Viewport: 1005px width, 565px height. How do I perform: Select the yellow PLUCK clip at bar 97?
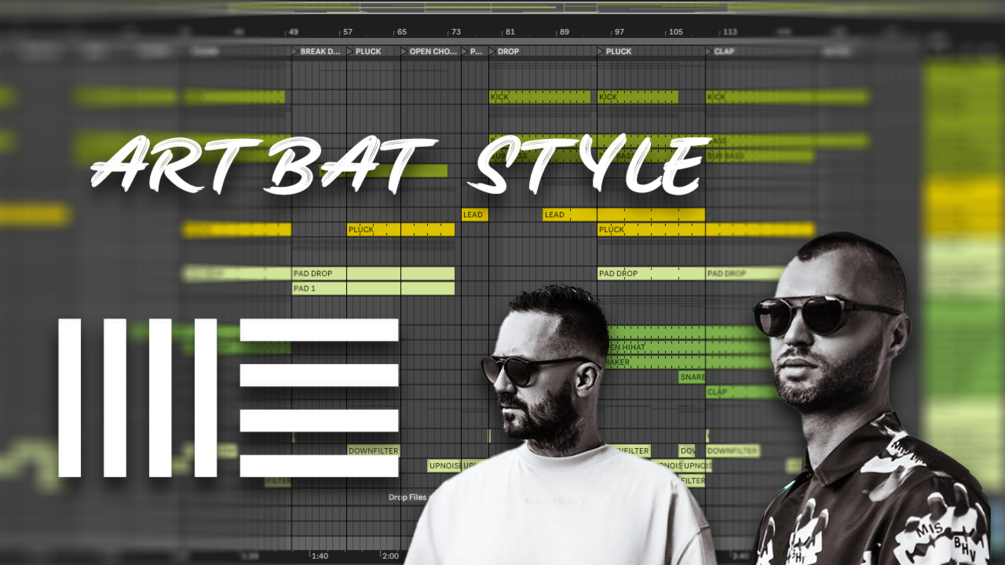pos(706,229)
